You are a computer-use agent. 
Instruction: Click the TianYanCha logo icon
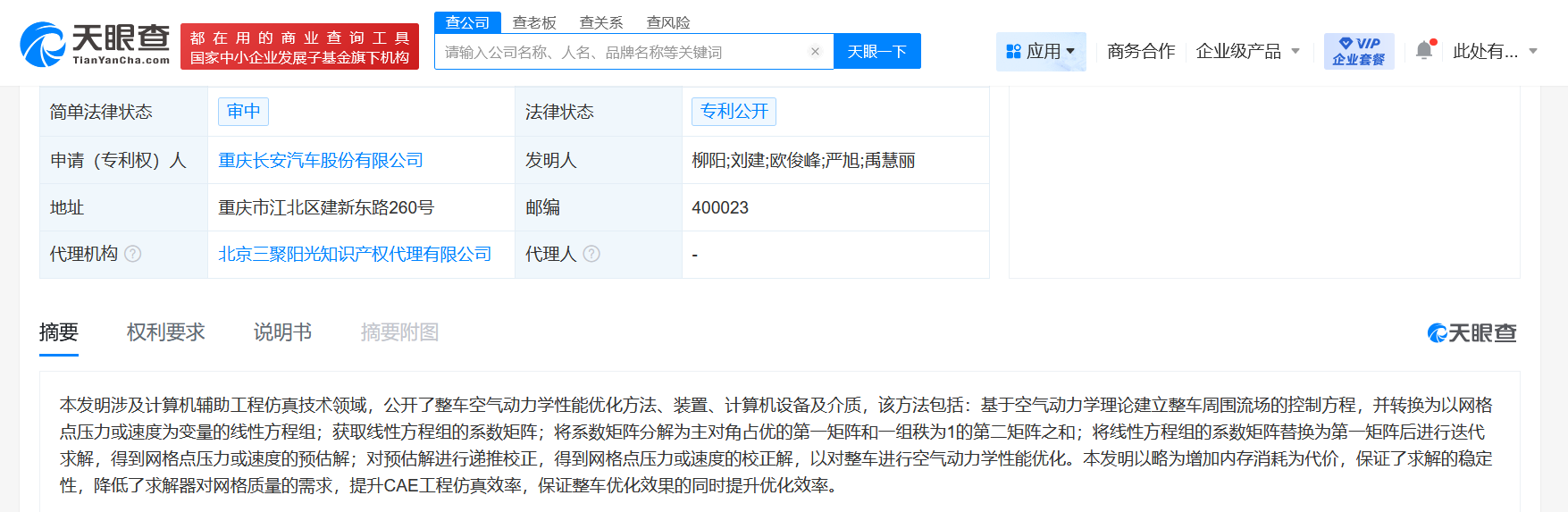[43, 45]
